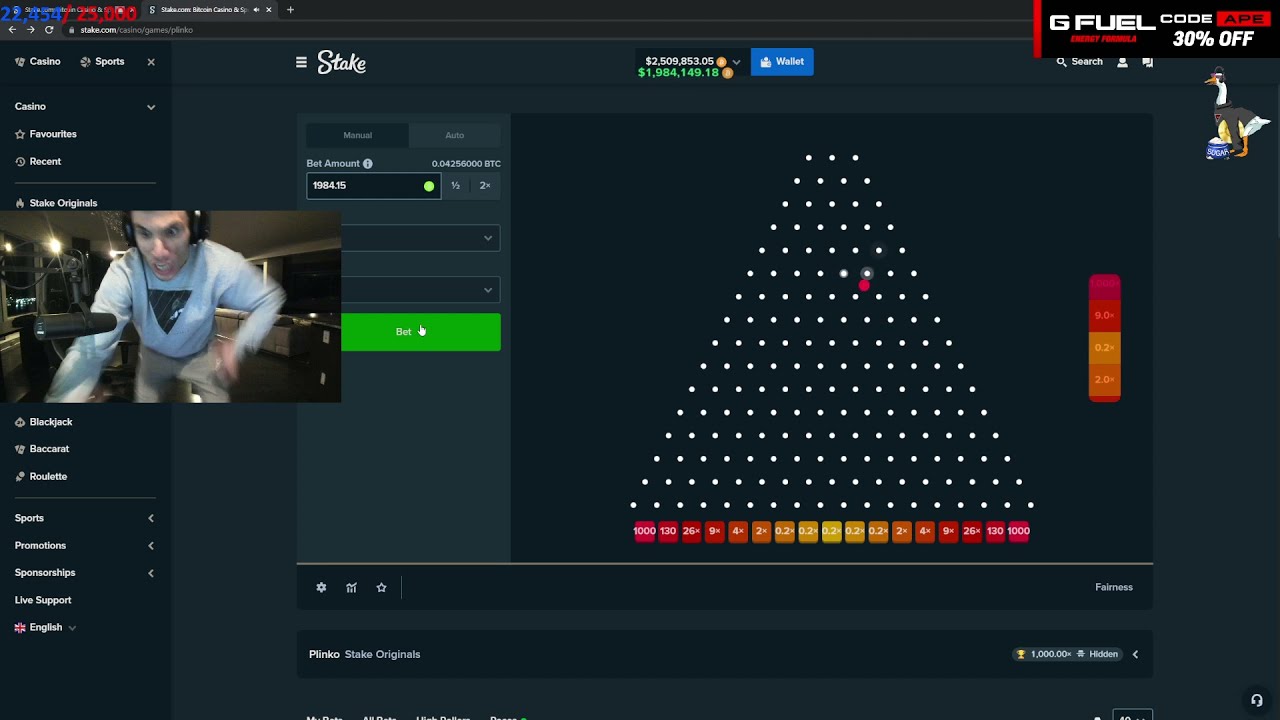Click the 9.0× entry in result history
Screen dimensions: 1280x720
[1104, 316]
